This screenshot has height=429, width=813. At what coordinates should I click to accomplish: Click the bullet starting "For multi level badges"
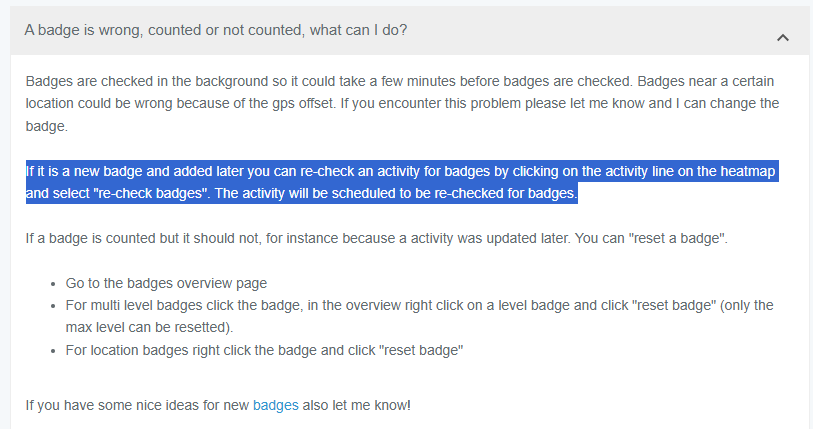(x=400, y=305)
